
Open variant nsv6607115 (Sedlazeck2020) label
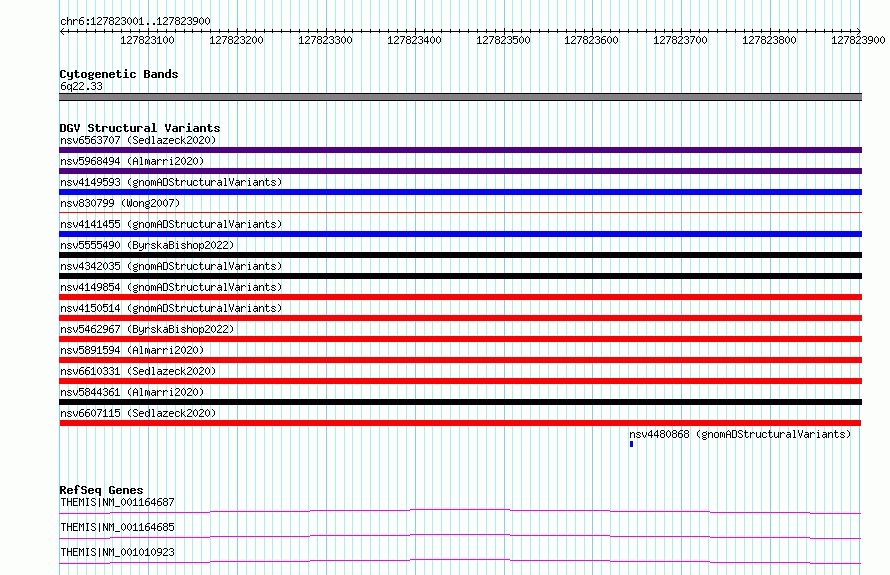pyautogui.click(x=138, y=413)
